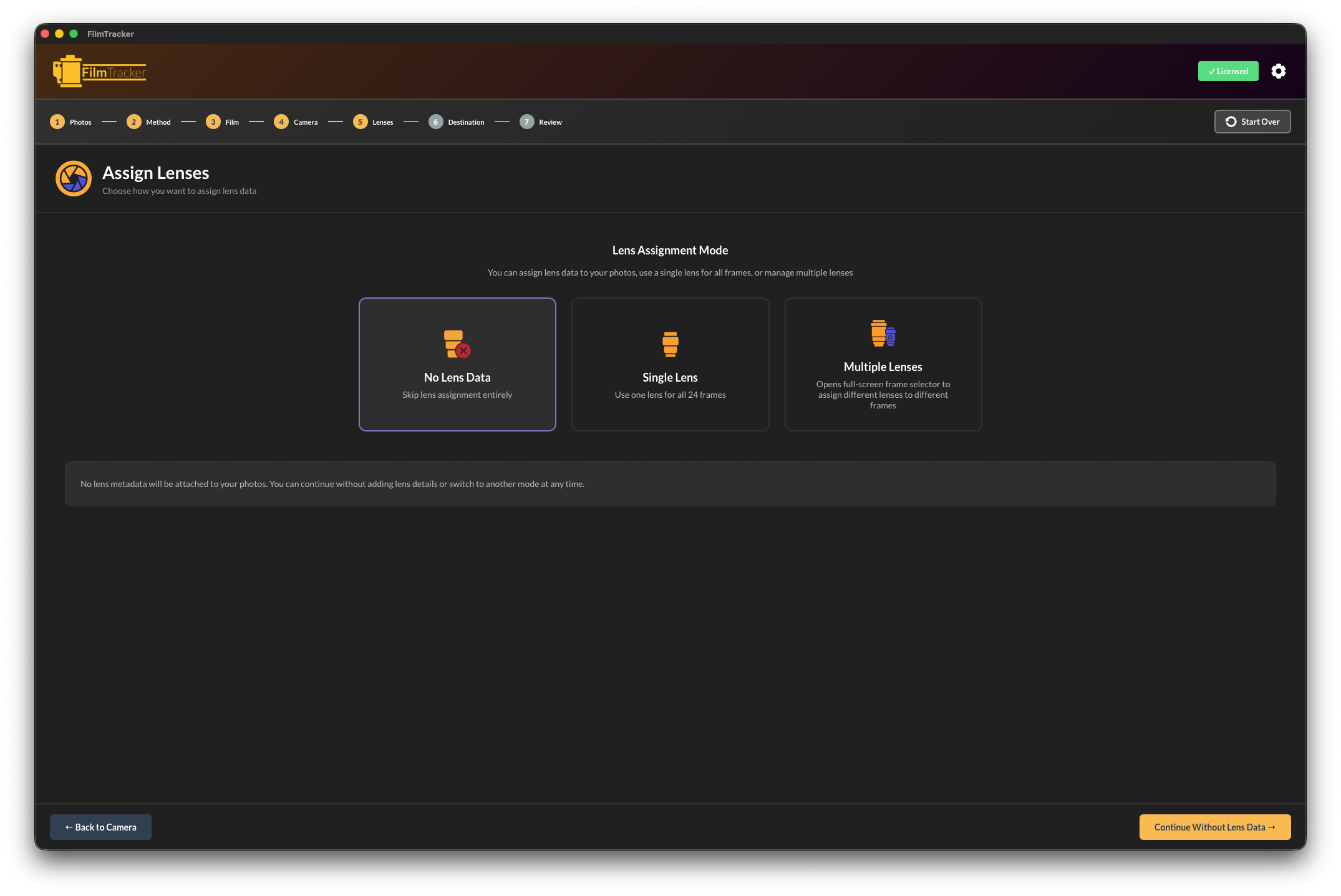Select the Single Lens mode
Image resolution: width=1341 pixels, height=896 pixels.
[670, 364]
